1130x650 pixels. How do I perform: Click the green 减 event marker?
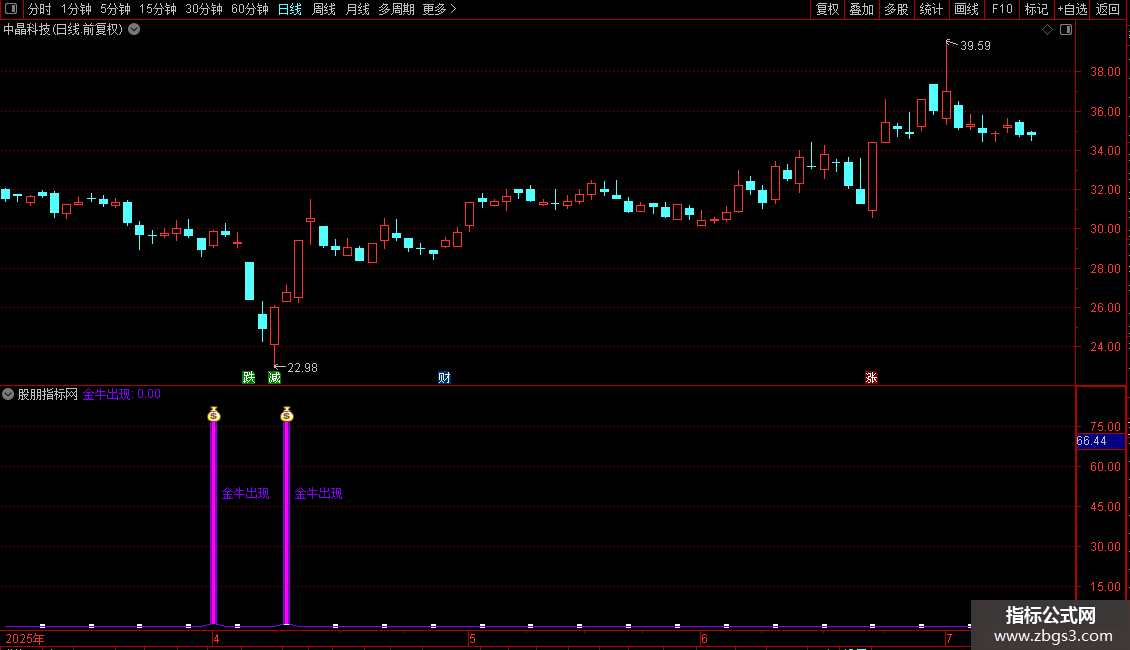[x=274, y=378]
